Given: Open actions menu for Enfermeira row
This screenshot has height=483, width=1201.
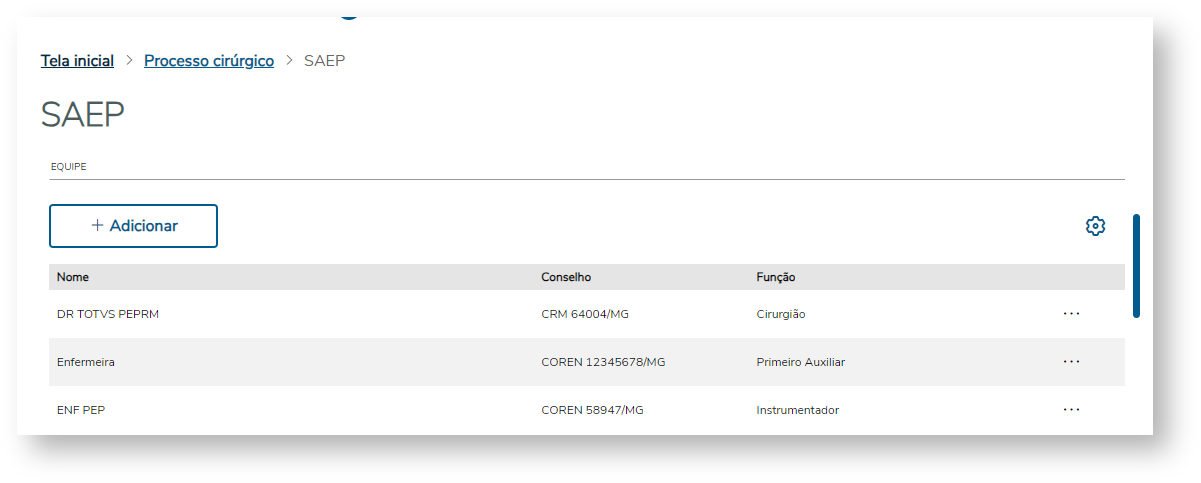Looking at the screenshot, I should pos(1072,362).
